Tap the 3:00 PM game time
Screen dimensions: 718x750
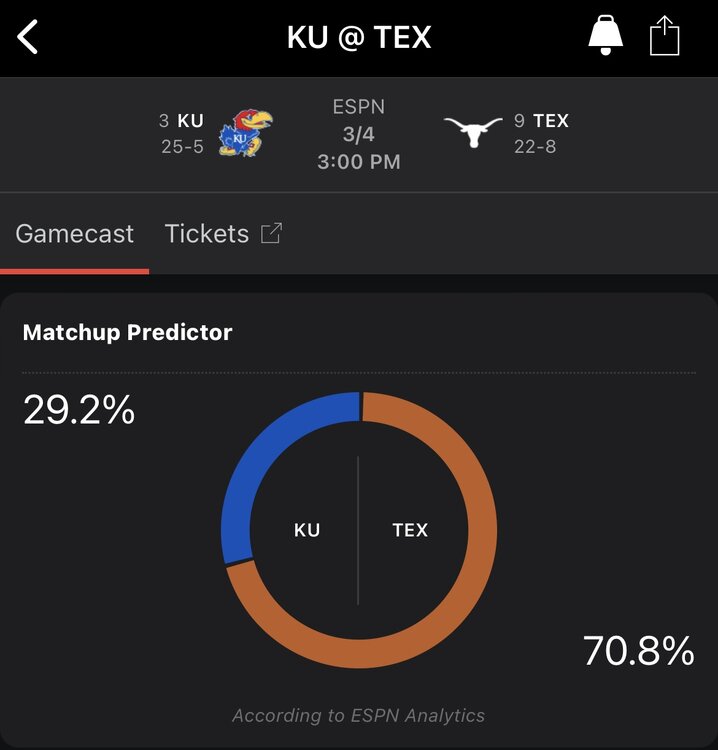358,161
